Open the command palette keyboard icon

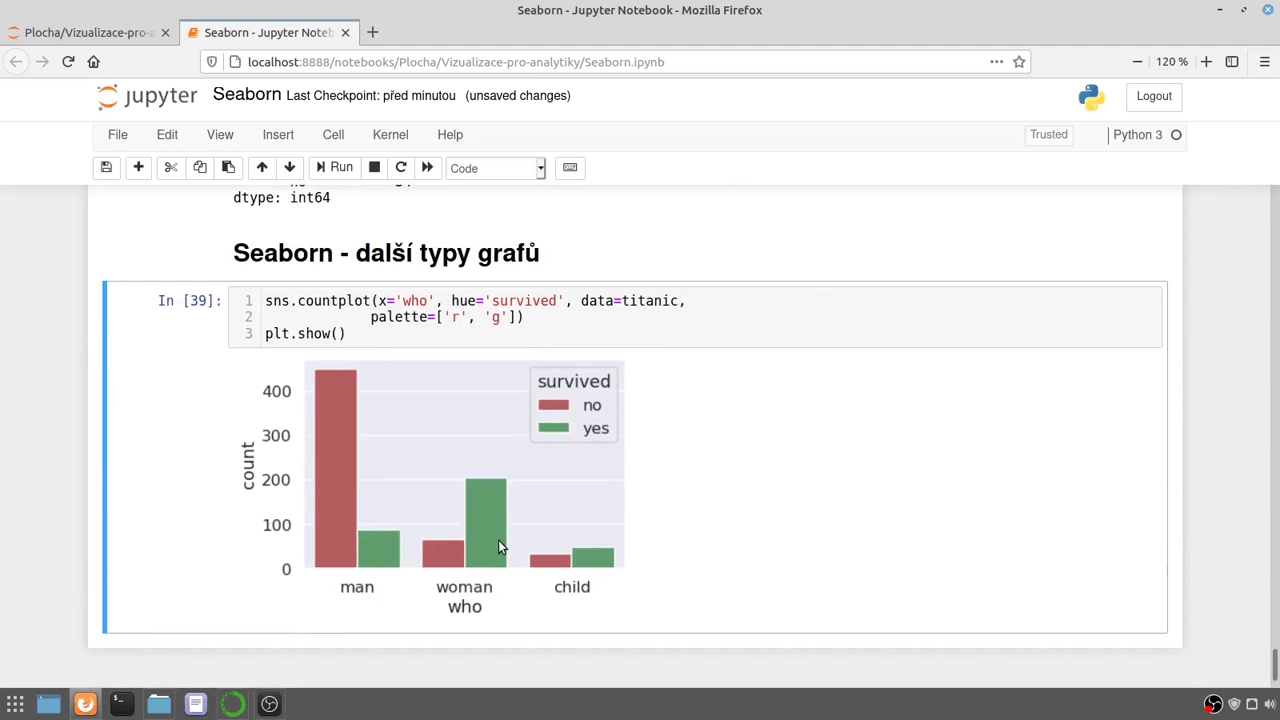coord(570,168)
